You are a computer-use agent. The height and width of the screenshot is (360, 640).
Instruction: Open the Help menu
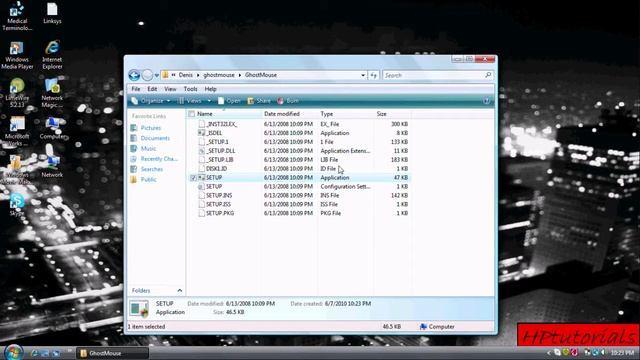point(210,89)
